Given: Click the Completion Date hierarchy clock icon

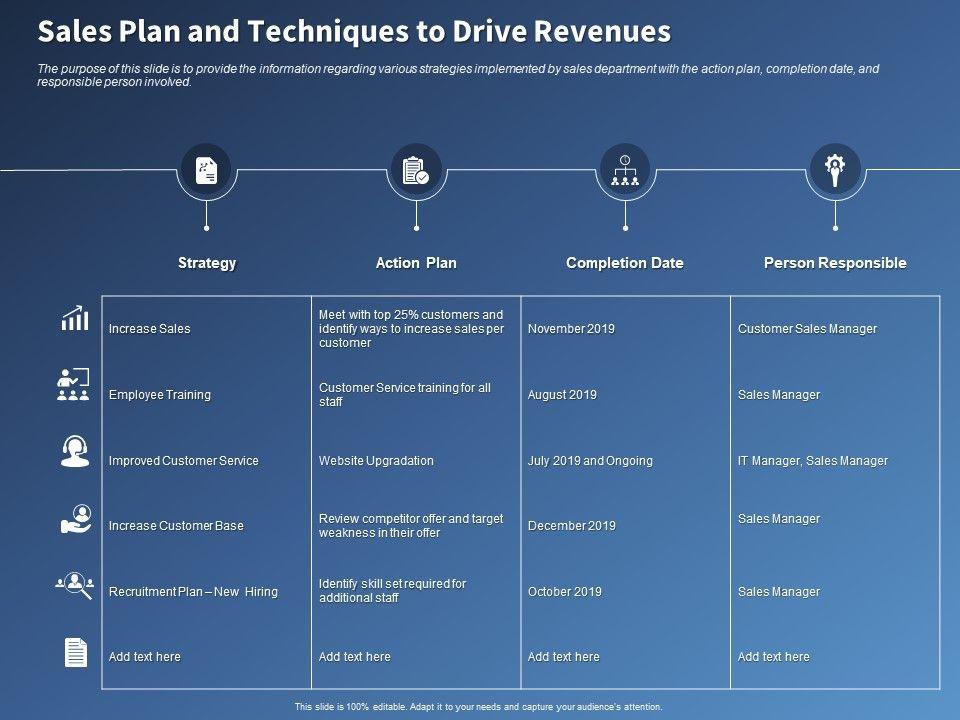Looking at the screenshot, I should (x=625, y=170).
